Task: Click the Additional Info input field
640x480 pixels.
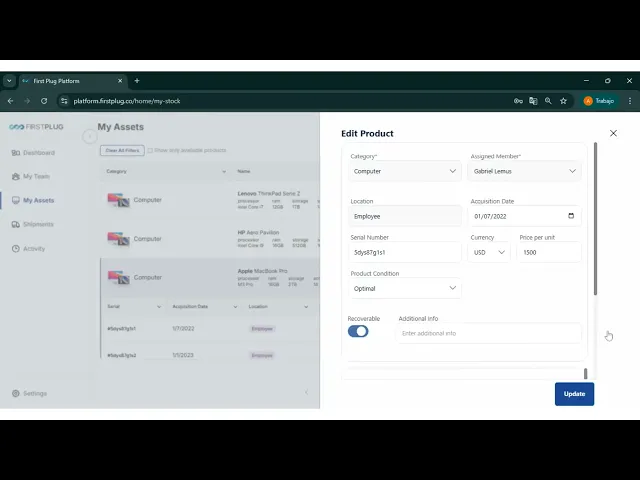Action: tap(489, 333)
